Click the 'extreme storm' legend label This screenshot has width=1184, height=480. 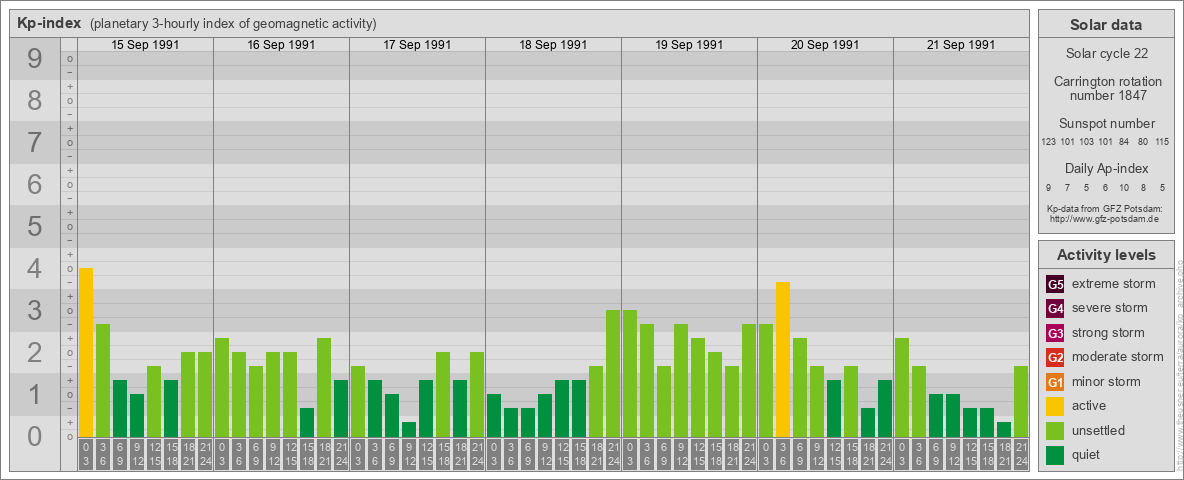(1114, 284)
